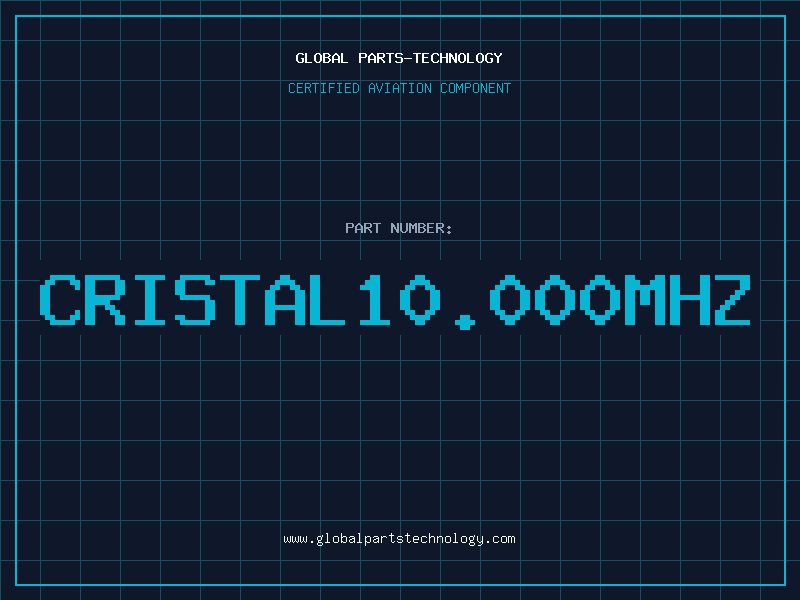Click the digit 1 in the part number
The width and height of the screenshot is (800, 600).
[374, 300]
